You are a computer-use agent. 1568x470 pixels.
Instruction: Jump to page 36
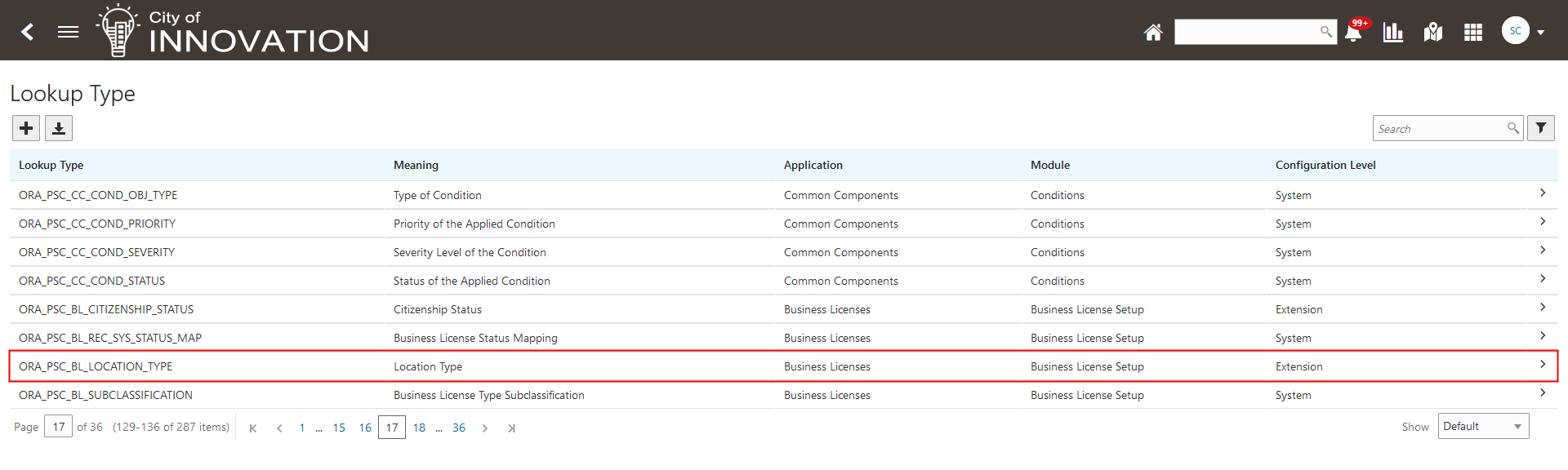pyautogui.click(x=459, y=428)
